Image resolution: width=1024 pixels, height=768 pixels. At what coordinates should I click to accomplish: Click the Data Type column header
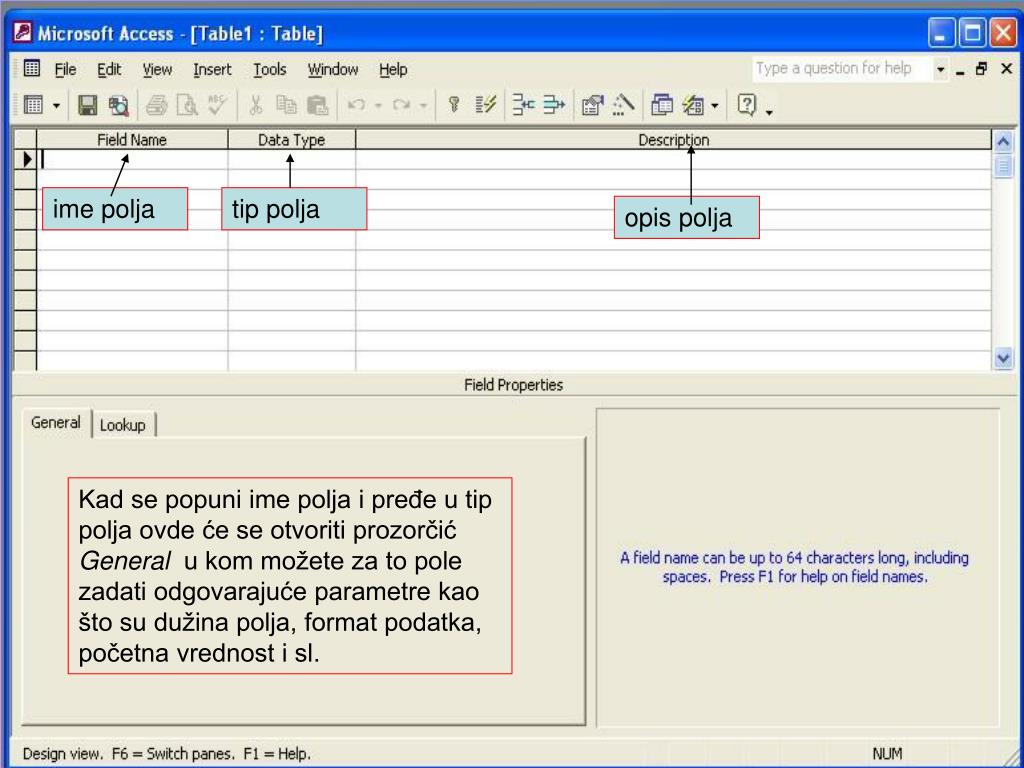coord(291,140)
